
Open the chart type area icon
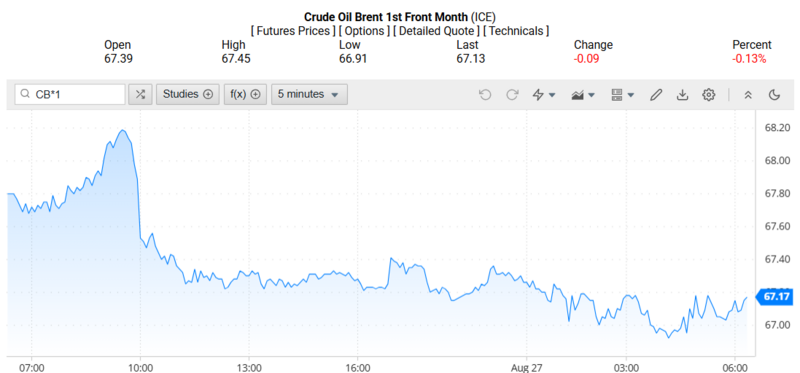pyautogui.click(x=578, y=95)
